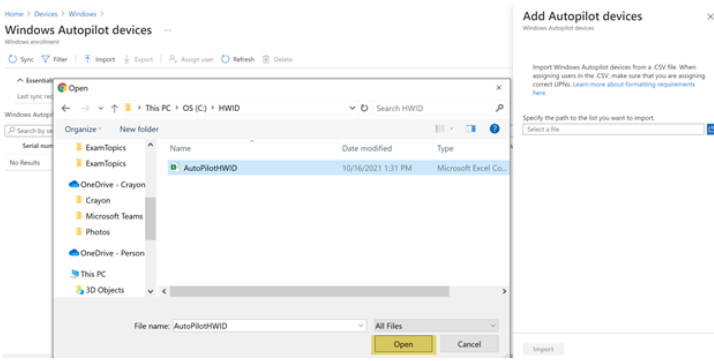Image resolution: width=714 pixels, height=361 pixels.
Task: Select Crayon folder in tree
Action: coord(93,200)
